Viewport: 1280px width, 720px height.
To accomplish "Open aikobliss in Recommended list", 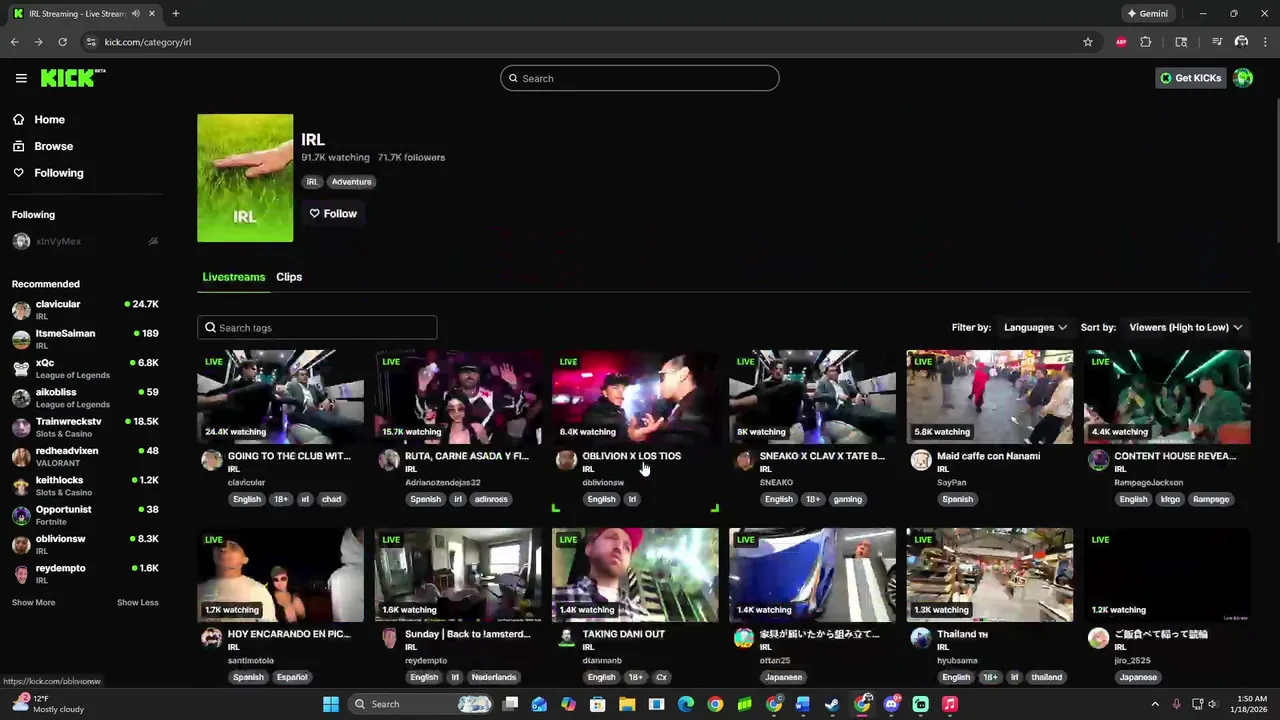I will pyautogui.click(x=85, y=398).
